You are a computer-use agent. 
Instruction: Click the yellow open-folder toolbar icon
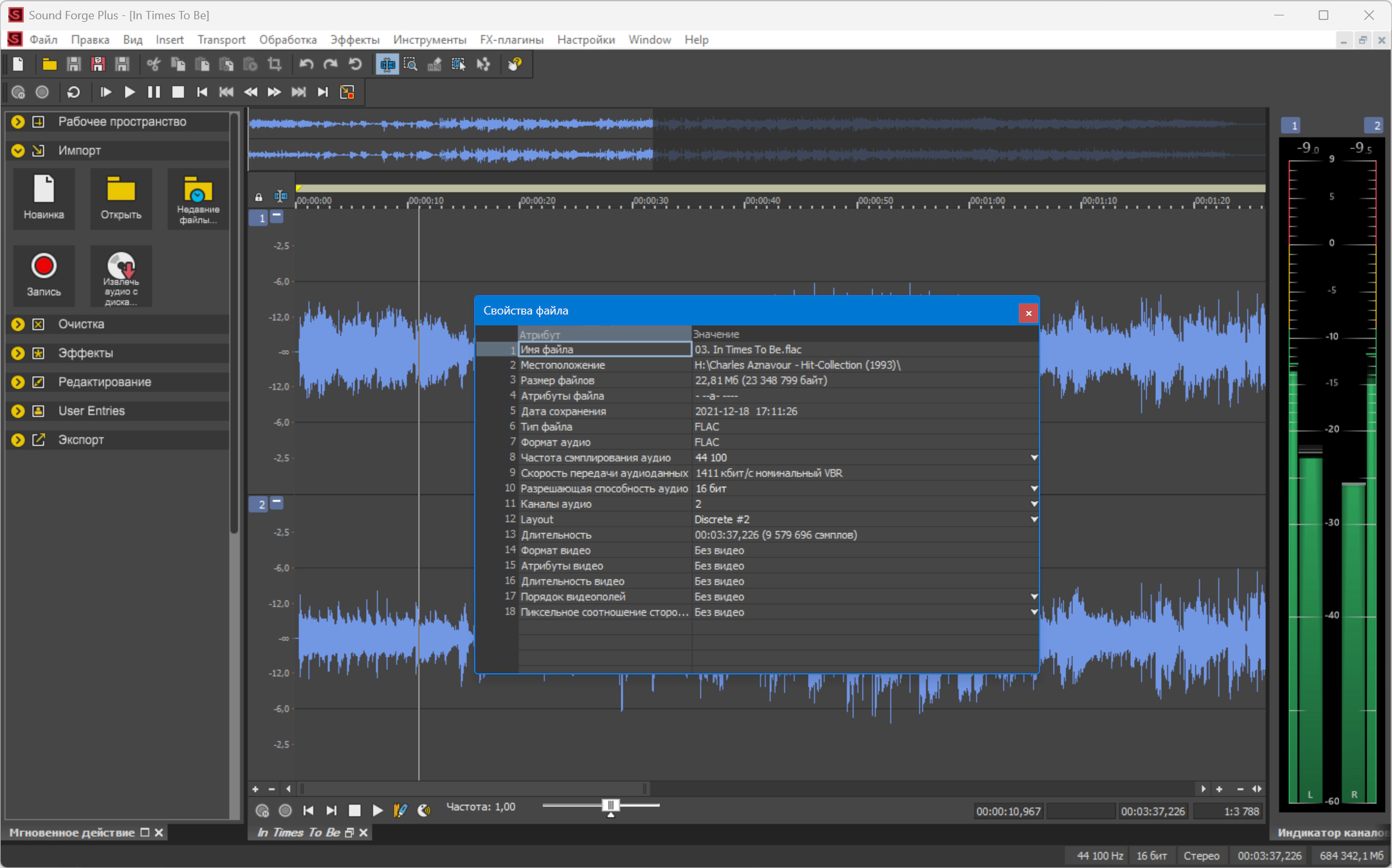click(x=50, y=64)
